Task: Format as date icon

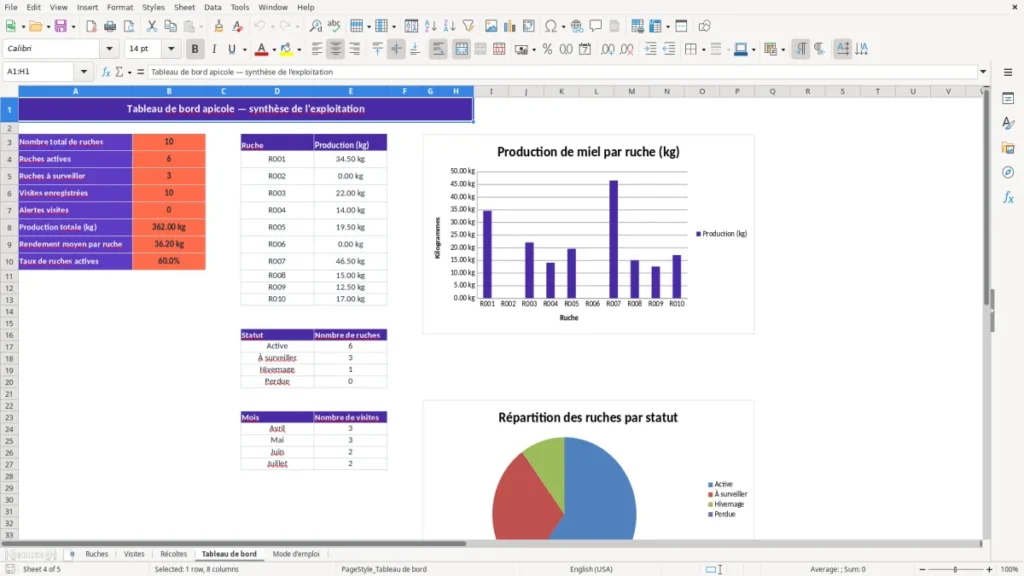Action: (585, 49)
